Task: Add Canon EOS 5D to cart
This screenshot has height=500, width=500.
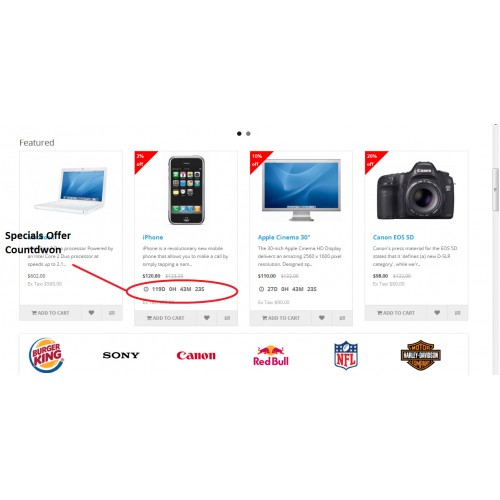Action: 396,313
